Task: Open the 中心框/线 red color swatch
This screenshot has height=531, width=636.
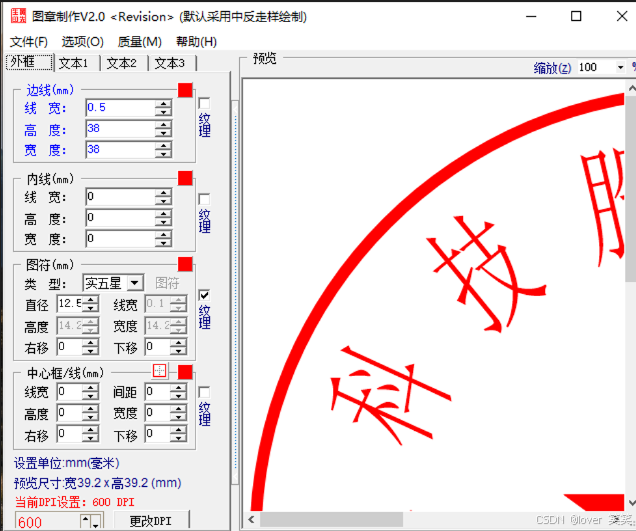Action: tap(185, 372)
